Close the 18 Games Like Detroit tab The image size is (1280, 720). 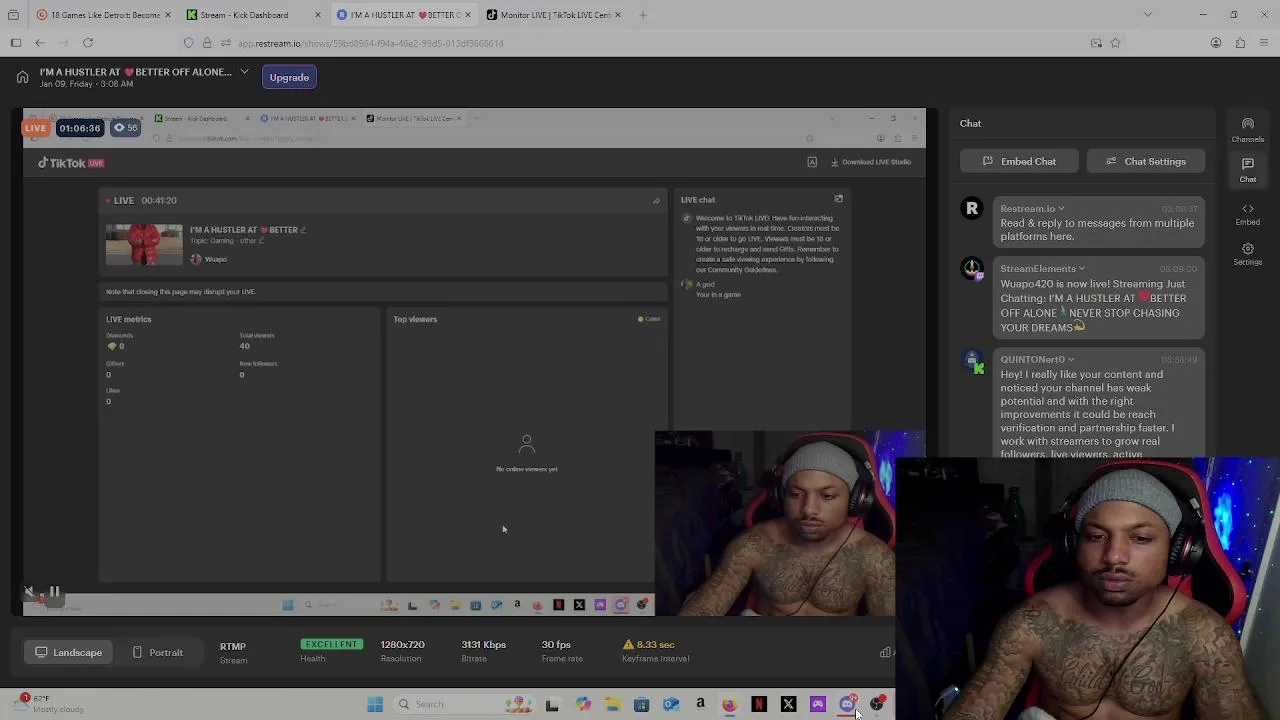[x=167, y=15]
